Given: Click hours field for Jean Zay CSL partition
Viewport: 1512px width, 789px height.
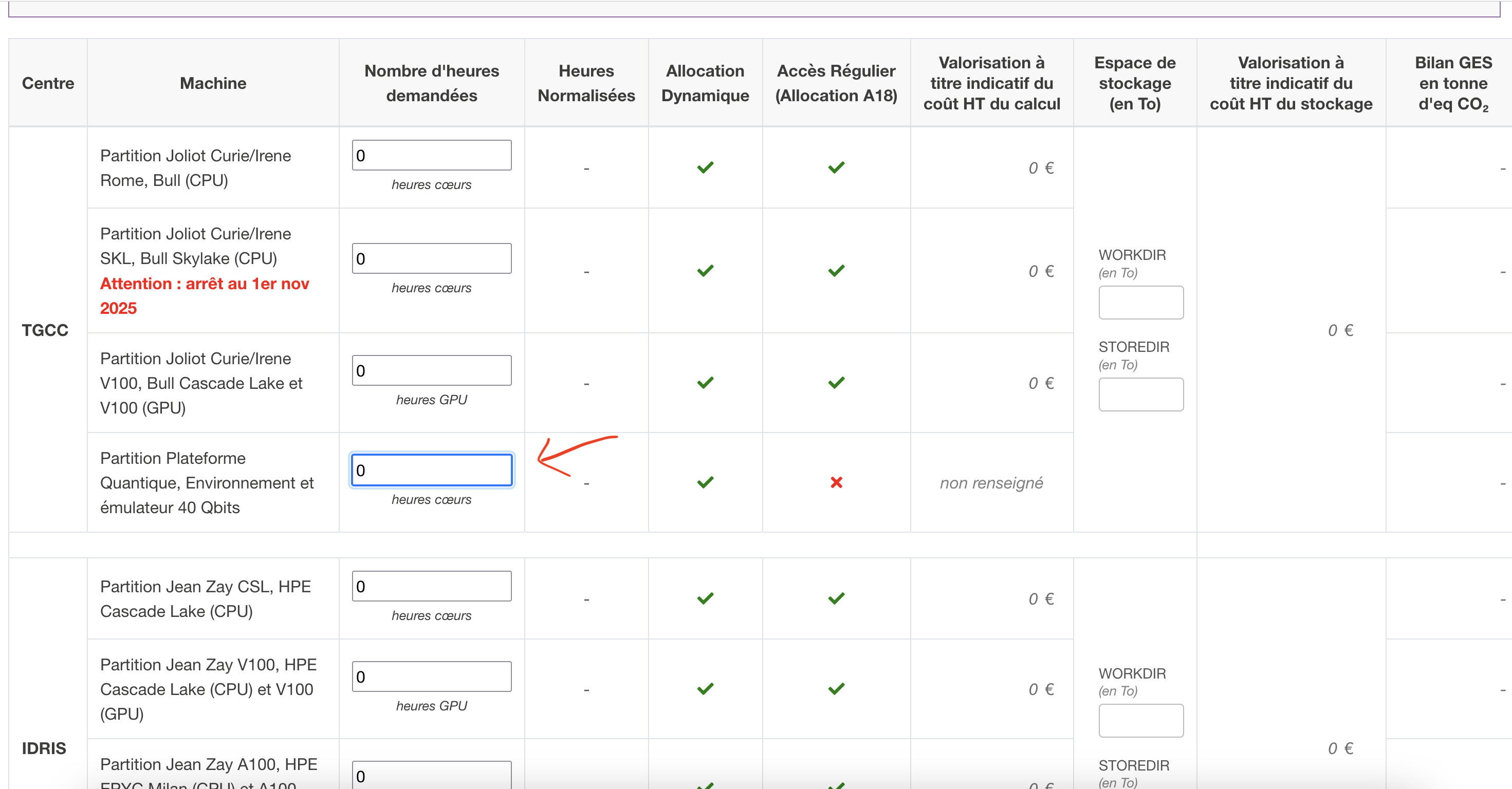Looking at the screenshot, I should 431,587.
